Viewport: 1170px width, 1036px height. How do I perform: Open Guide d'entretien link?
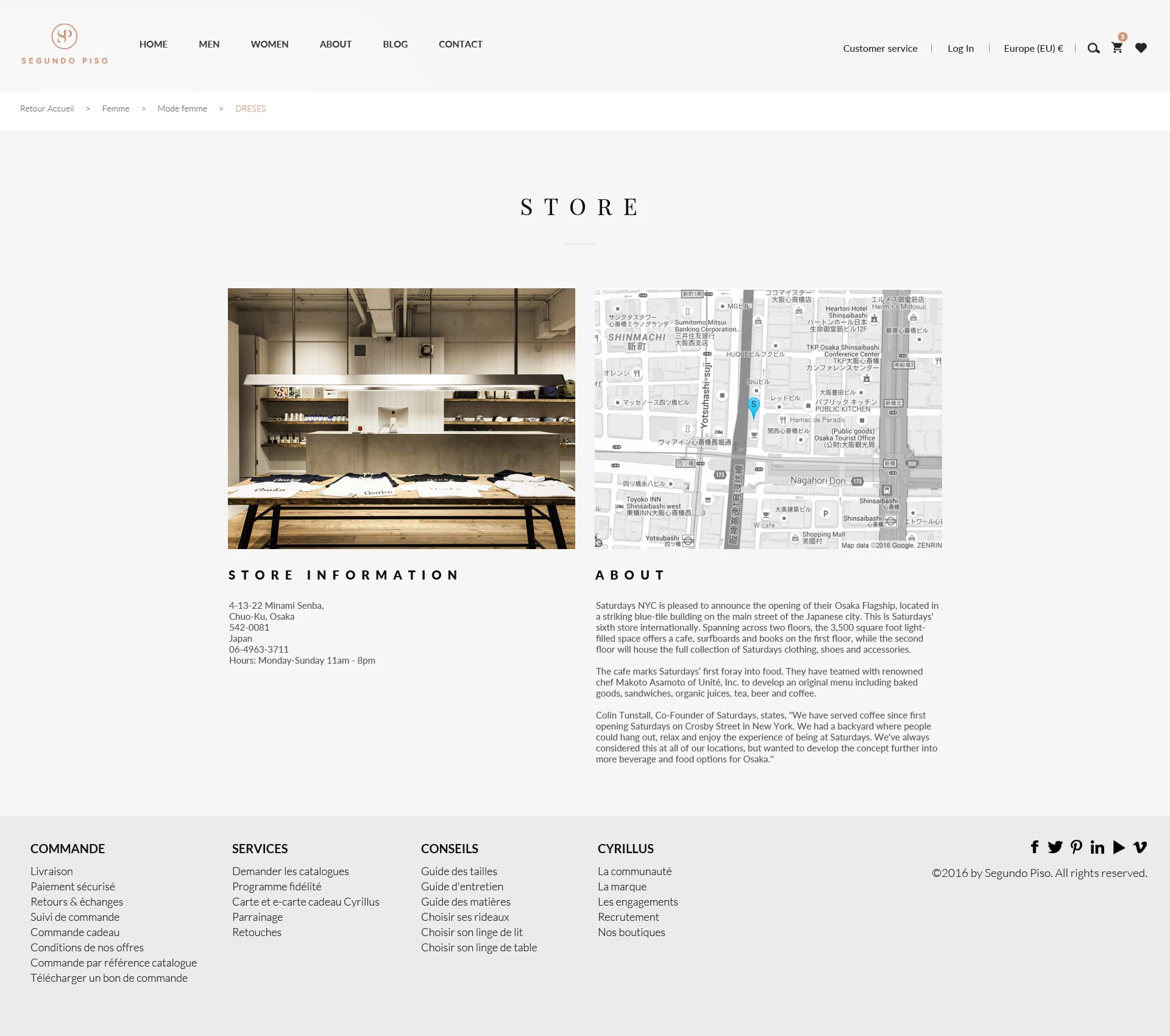pyautogui.click(x=462, y=887)
